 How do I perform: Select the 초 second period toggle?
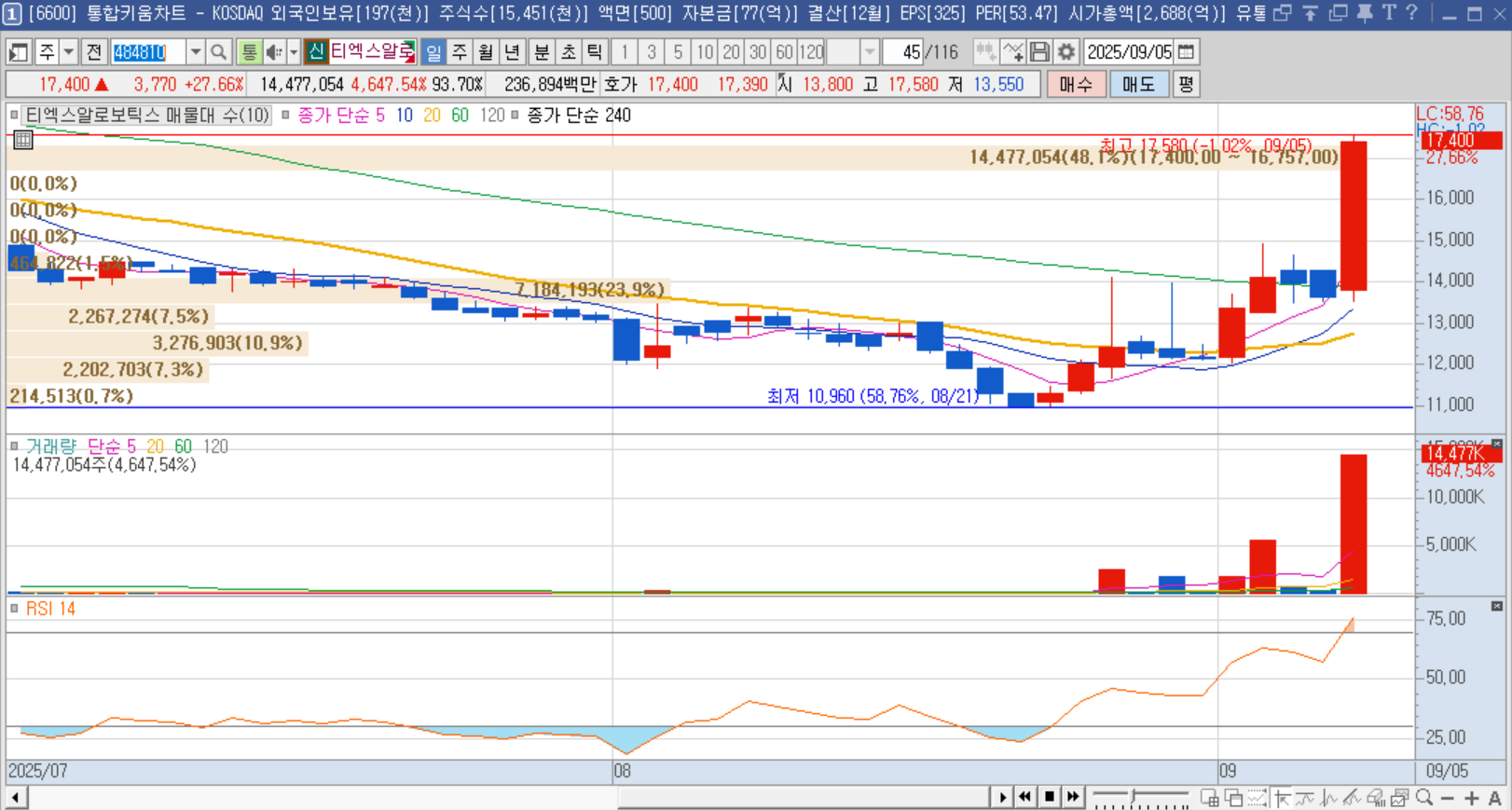tap(568, 52)
